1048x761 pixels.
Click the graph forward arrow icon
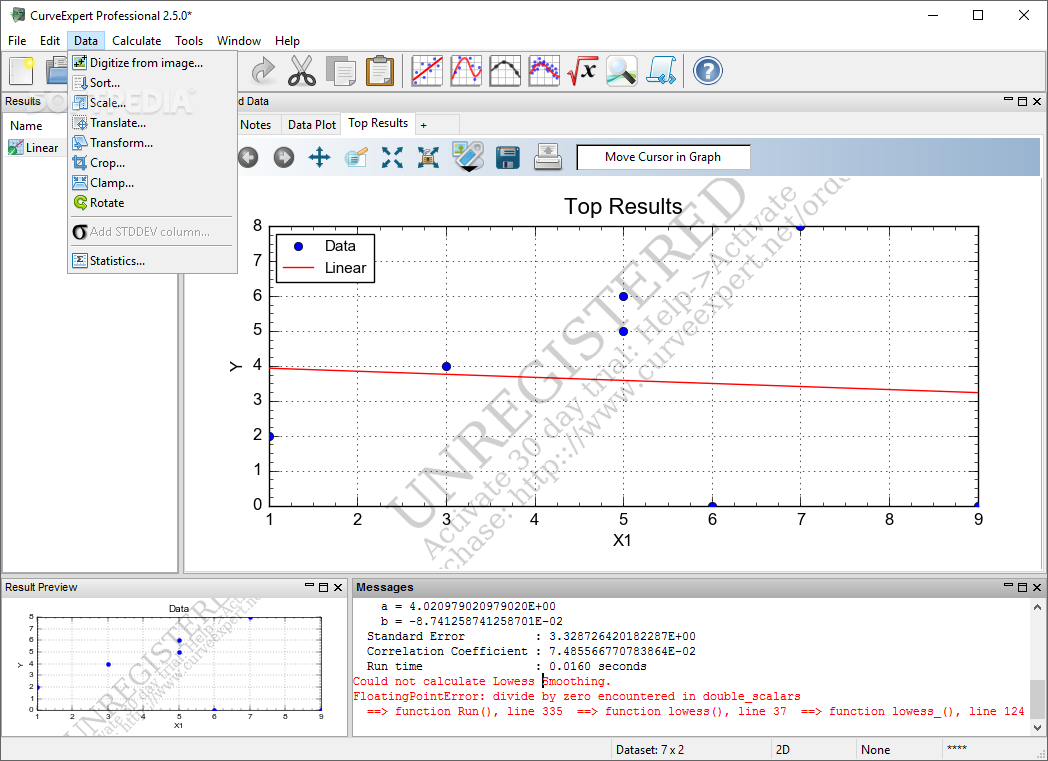284,158
